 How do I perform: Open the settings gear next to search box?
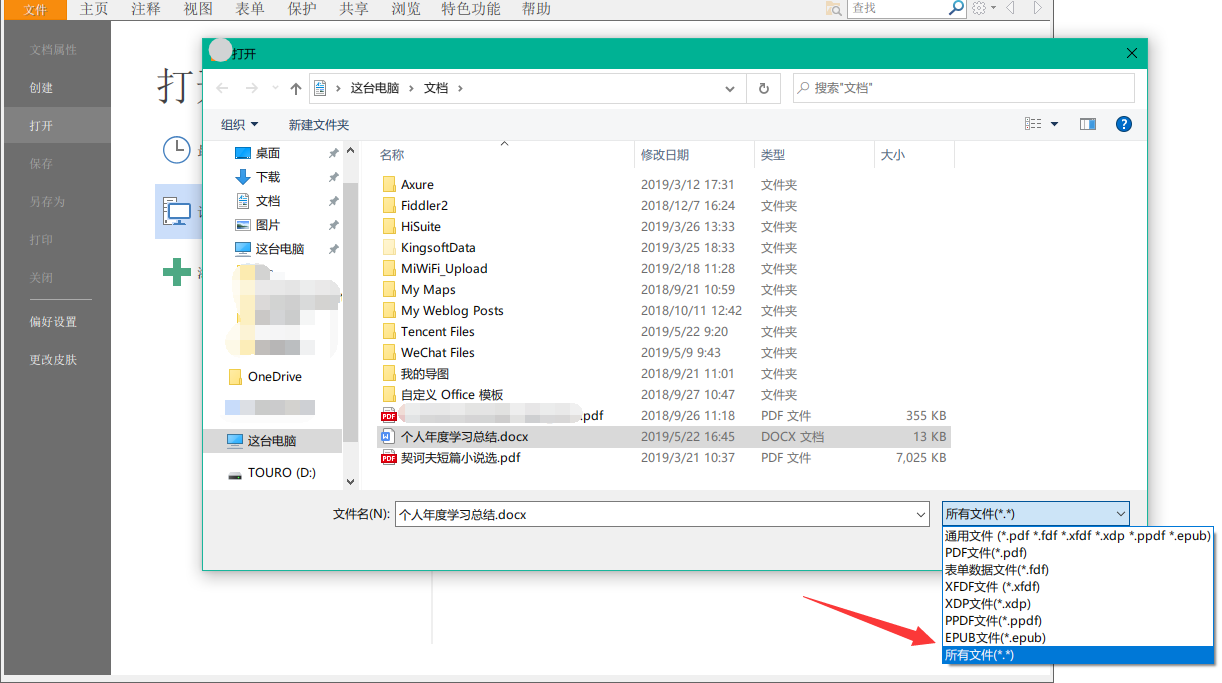click(x=977, y=8)
